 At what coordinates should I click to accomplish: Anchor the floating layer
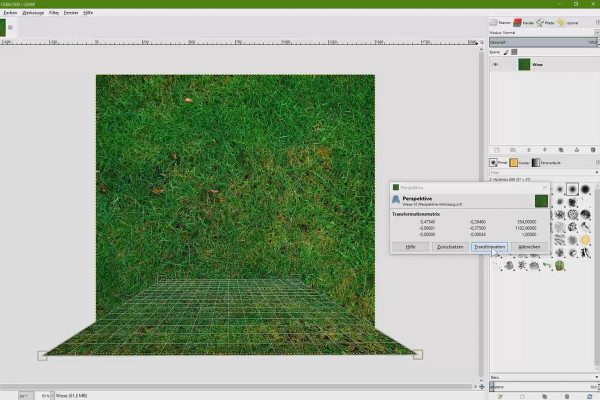tap(577, 150)
